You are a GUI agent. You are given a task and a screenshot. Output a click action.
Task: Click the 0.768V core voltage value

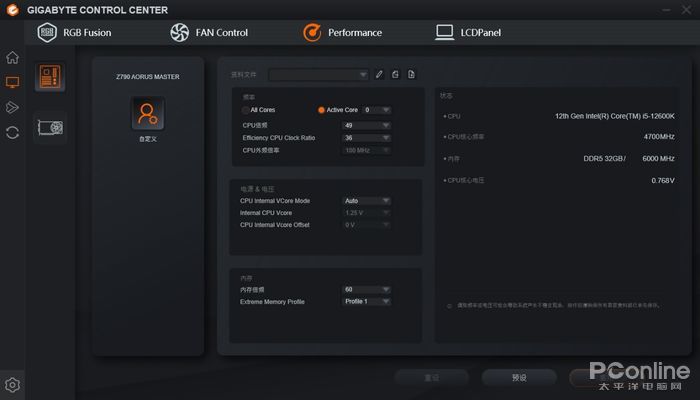click(663, 180)
